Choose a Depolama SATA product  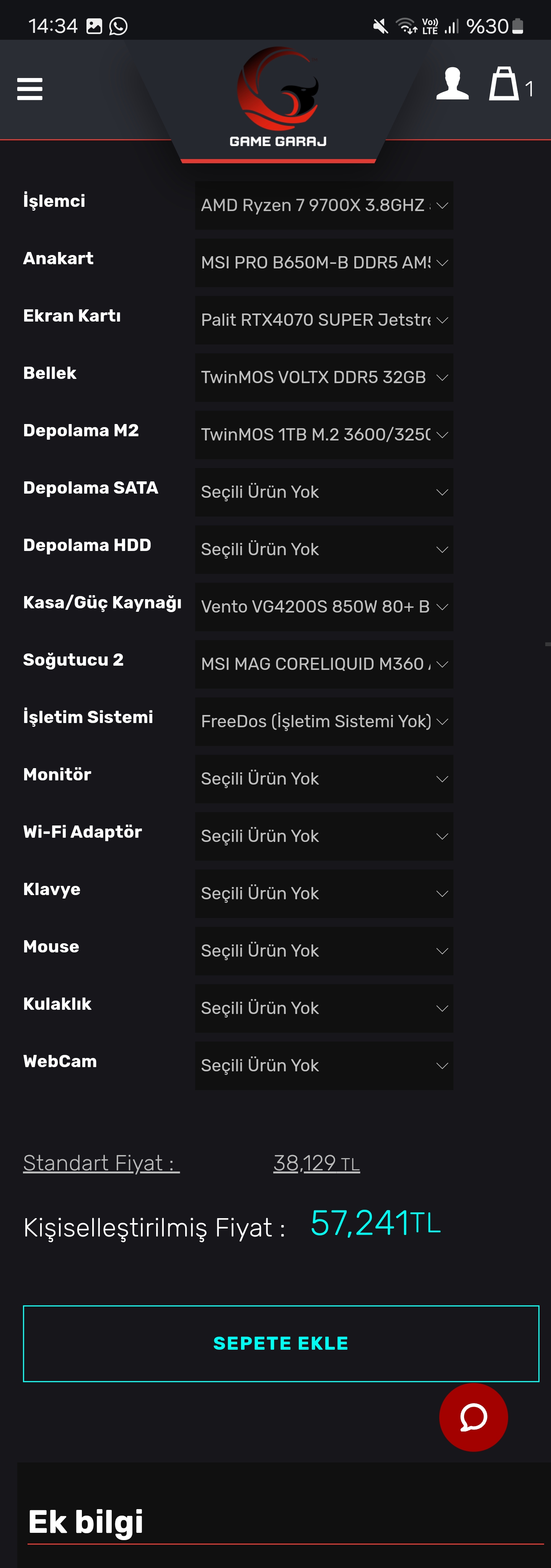click(323, 492)
